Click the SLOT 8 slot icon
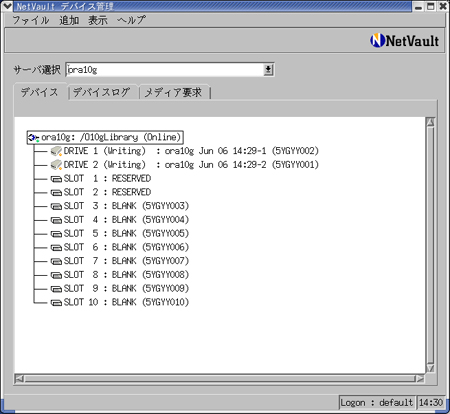Viewport: 450px width, 414px height. pos(56,275)
